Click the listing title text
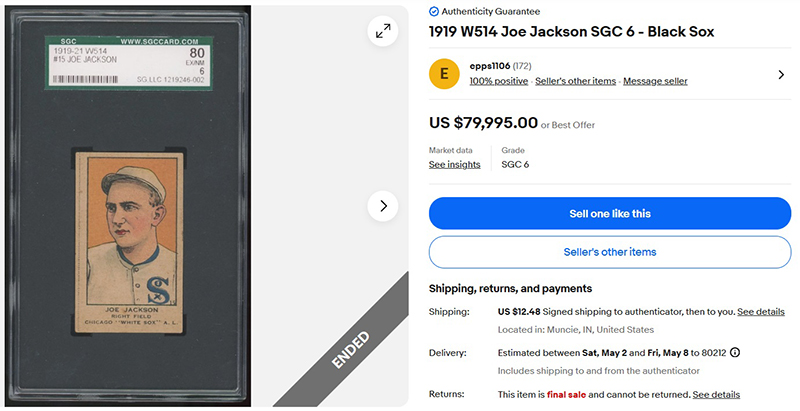800x411 pixels. click(x=571, y=32)
